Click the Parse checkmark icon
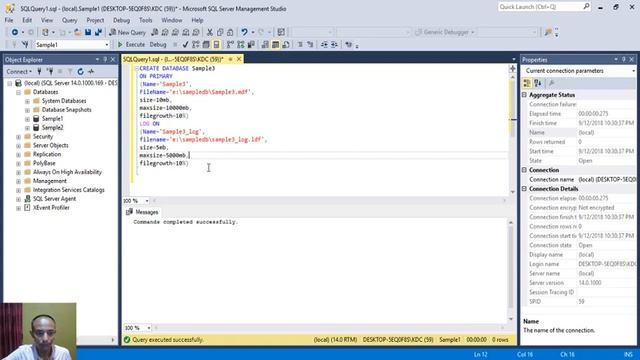640x360 pixels. [x=185, y=44]
